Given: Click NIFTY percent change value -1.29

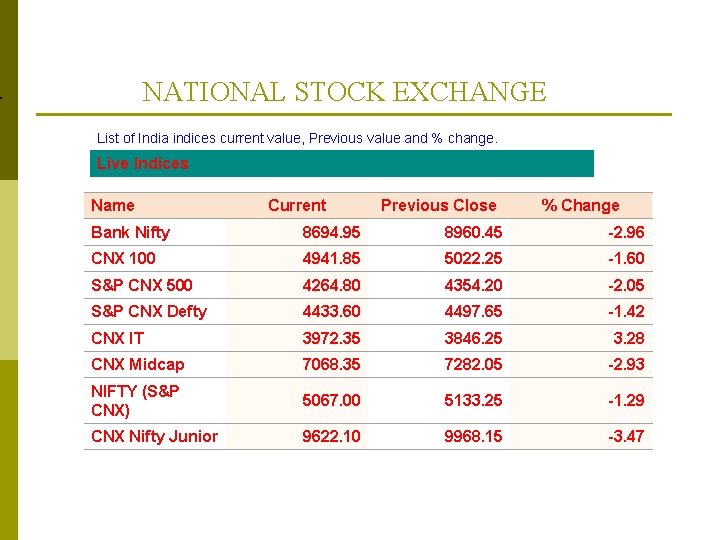Looking at the screenshot, I should point(626,400).
